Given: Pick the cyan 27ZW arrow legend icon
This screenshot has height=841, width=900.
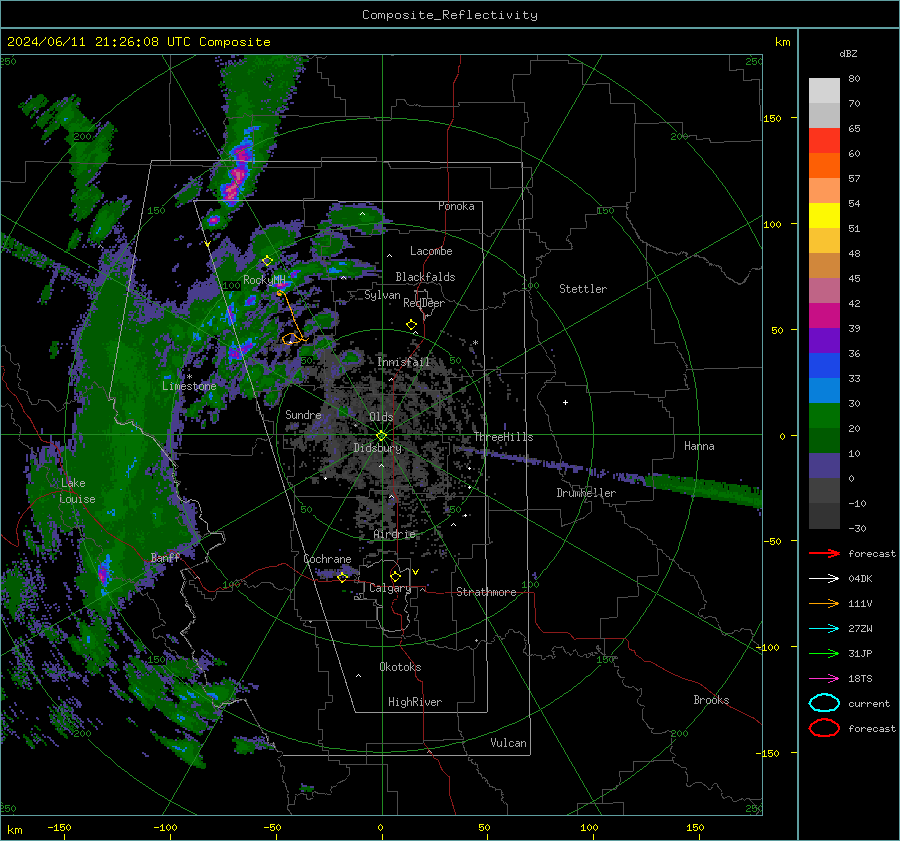Looking at the screenshot, I should coord(824,629).
